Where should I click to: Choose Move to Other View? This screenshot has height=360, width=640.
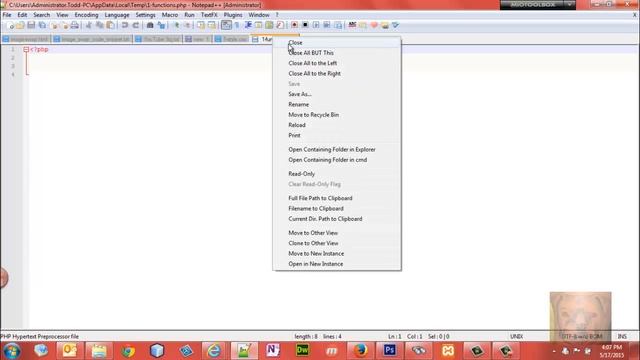[x=337, y=233]
